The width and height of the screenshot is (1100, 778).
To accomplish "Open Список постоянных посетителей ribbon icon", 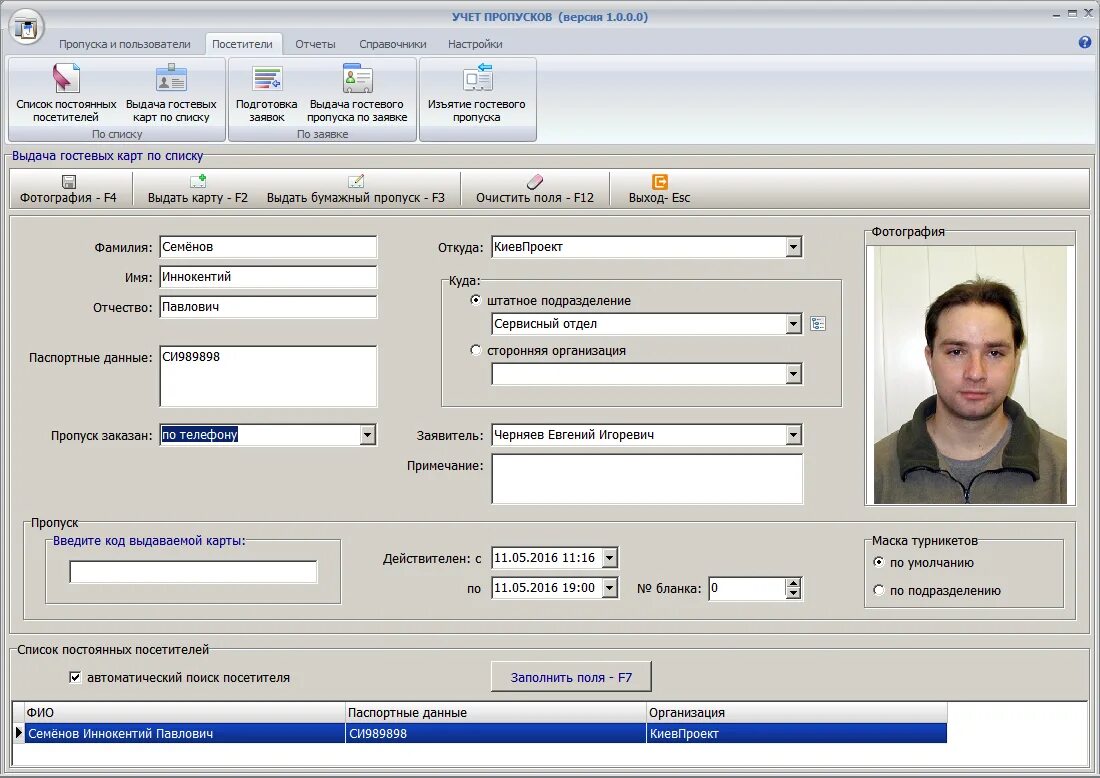I will [66, 93].
